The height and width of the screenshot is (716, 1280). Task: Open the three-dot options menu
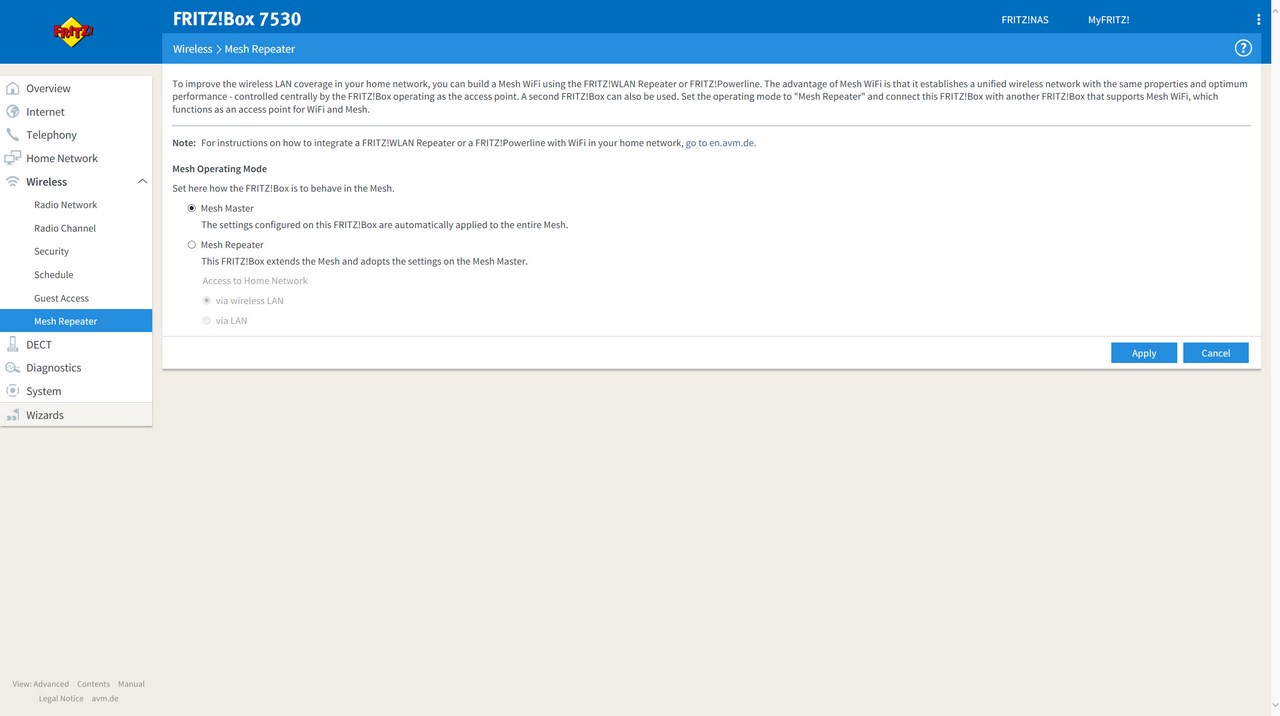[1258, 20]
